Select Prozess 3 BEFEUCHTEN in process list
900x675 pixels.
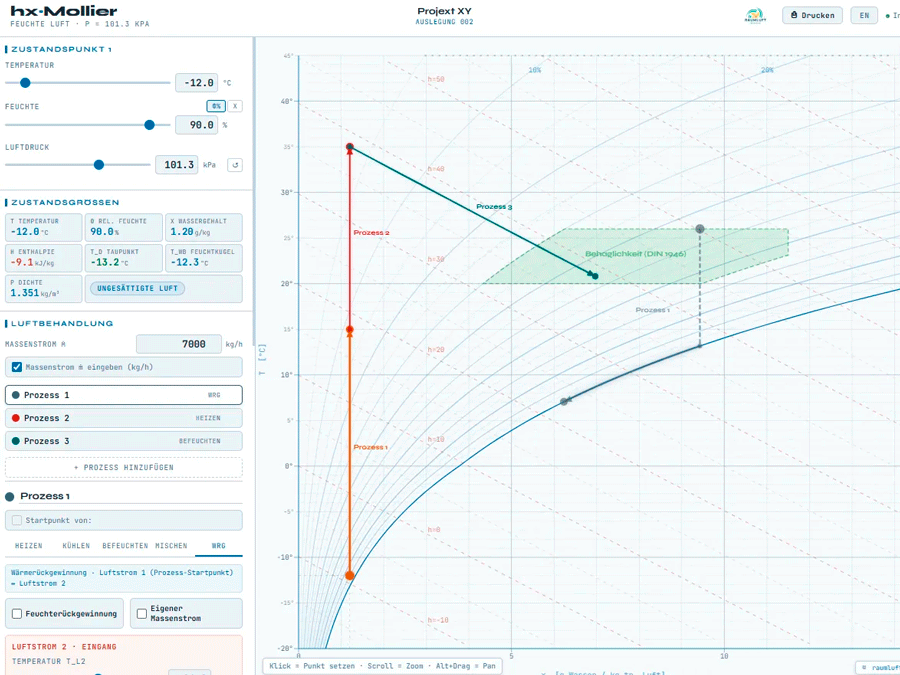(124, 441)
